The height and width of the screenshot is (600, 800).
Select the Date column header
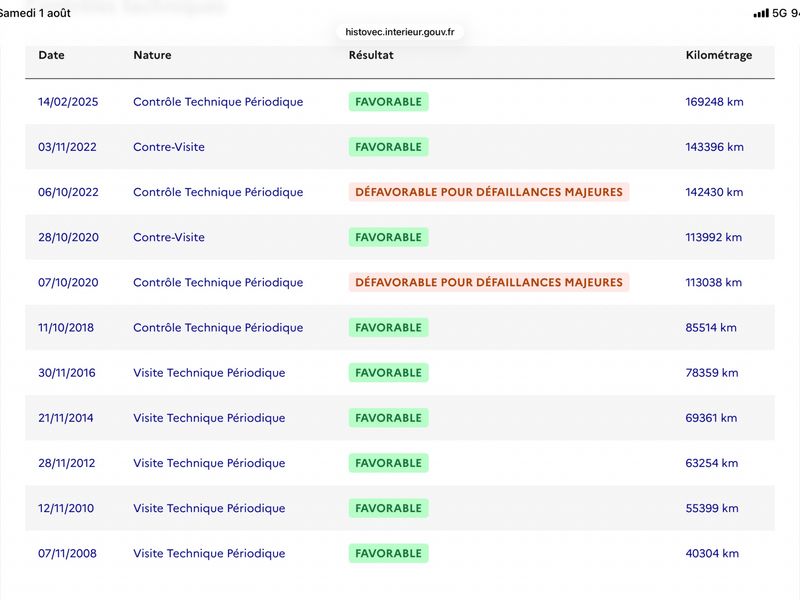click(52, 55)
